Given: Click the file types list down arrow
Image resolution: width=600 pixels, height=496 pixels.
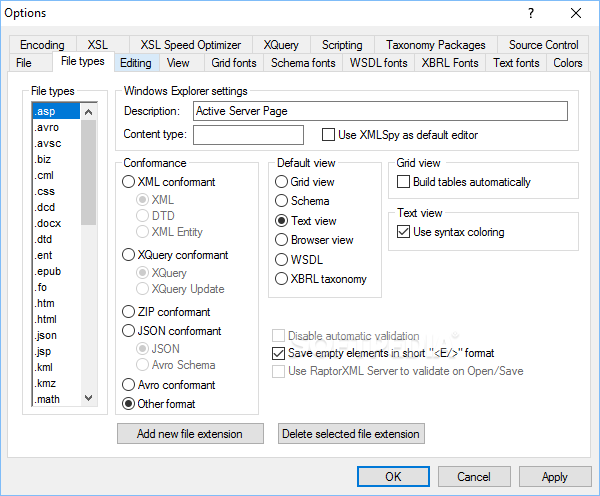Looking at the screenshot, I should tap(88, 398).
